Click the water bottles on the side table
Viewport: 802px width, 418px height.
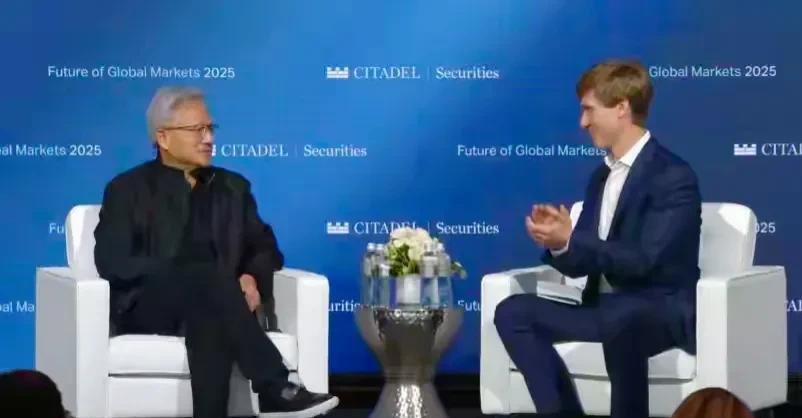click(407, 276)
